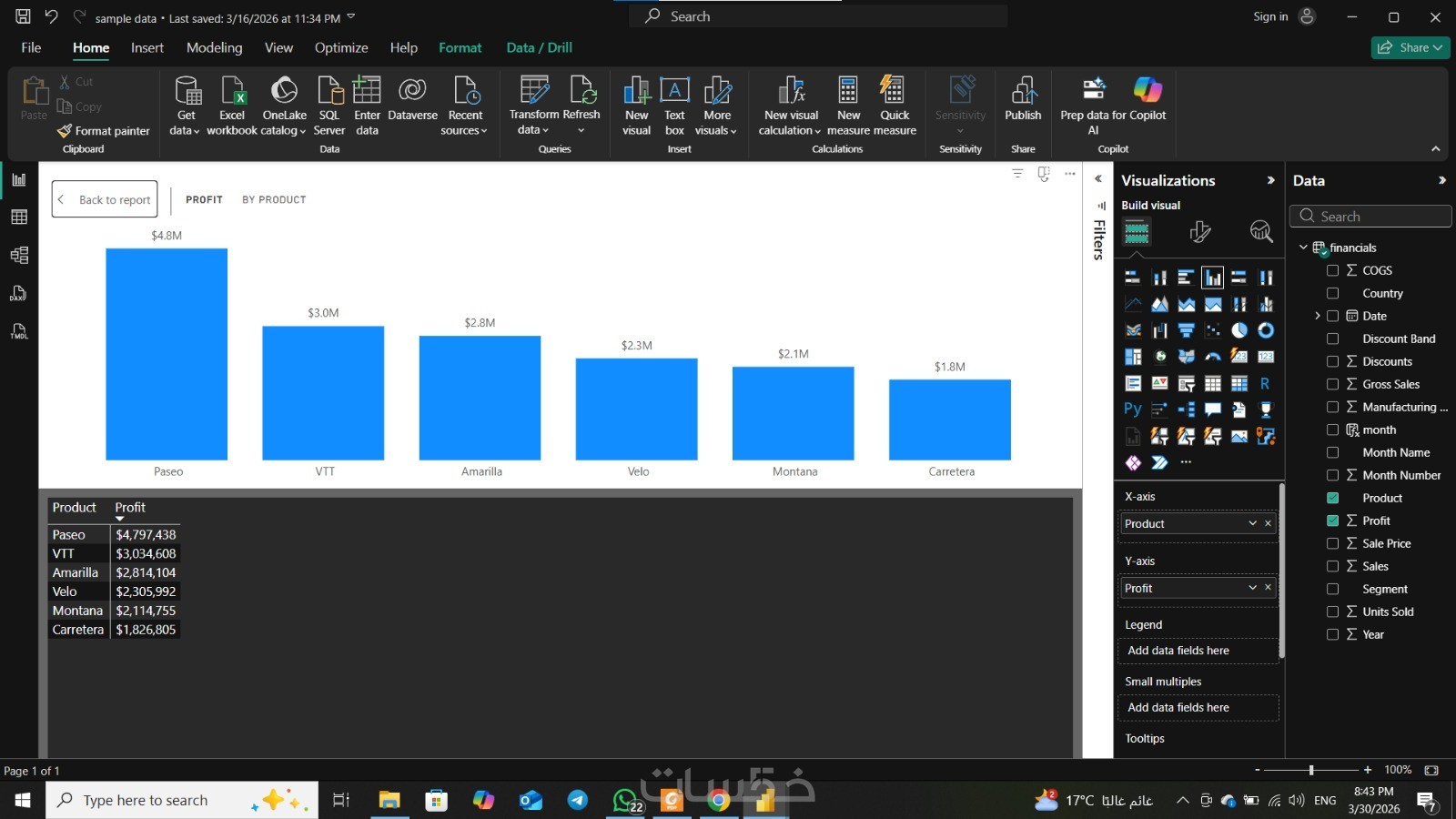The image size is (1456, 819).
Task: Choose the Area chart visual
Action: pos(1159,304)
